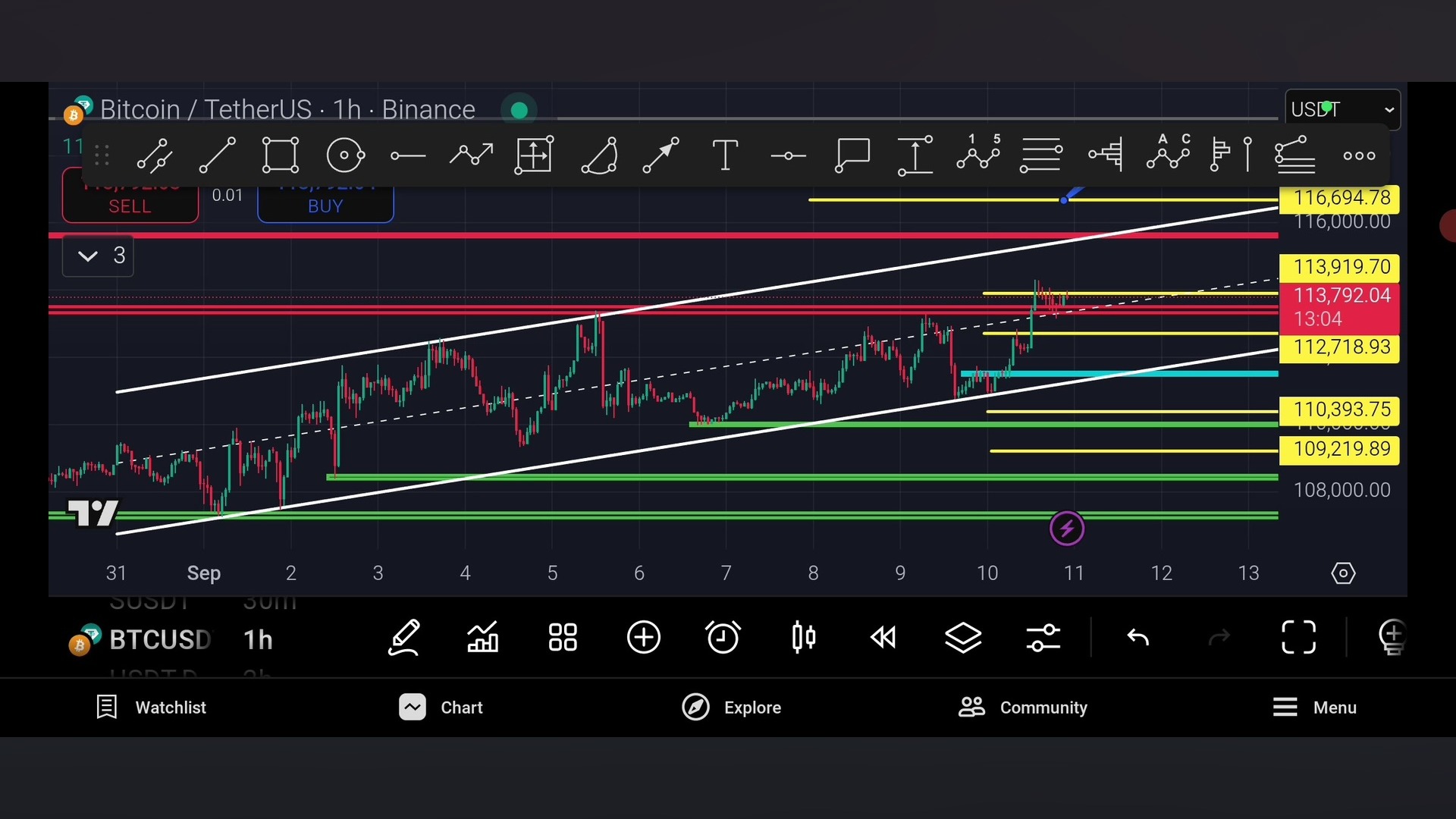The image size is (1456, 819).
Task: Select the rectangle shape tool
Action: click(281, 155)
